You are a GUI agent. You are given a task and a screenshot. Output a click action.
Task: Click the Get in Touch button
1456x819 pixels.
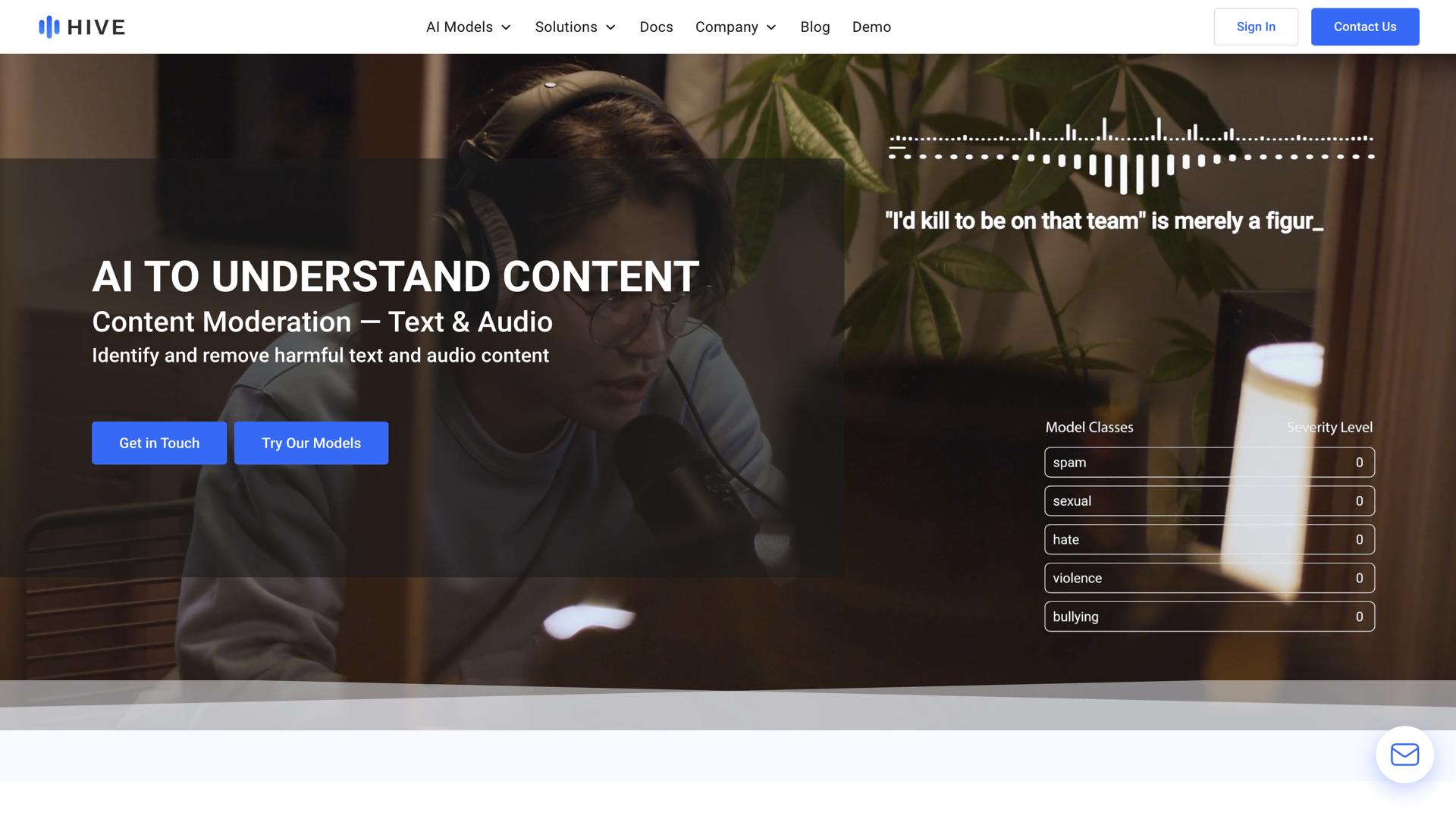pos(159,443)
